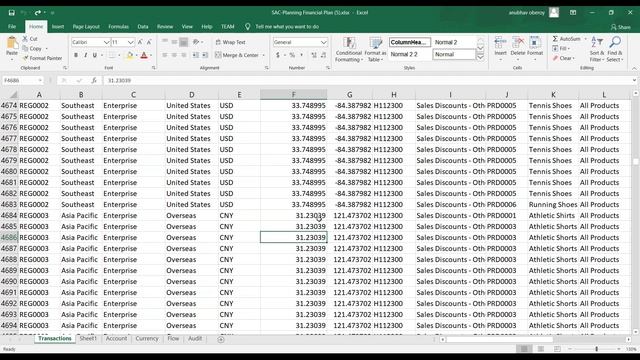
Task: Switch to Page Layout view icon in status bar
Action: (x=541, y=349)
